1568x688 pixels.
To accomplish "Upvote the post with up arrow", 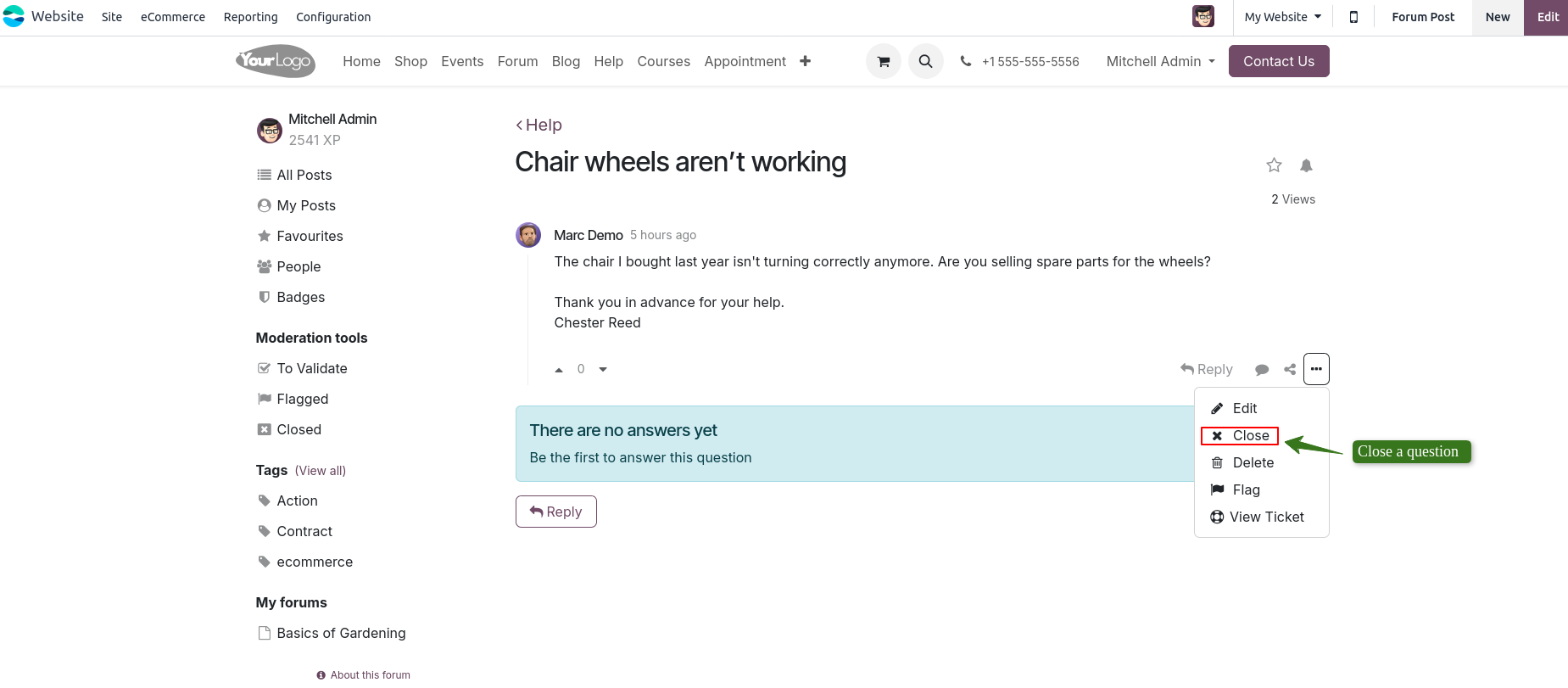I will tap(559, 370).
